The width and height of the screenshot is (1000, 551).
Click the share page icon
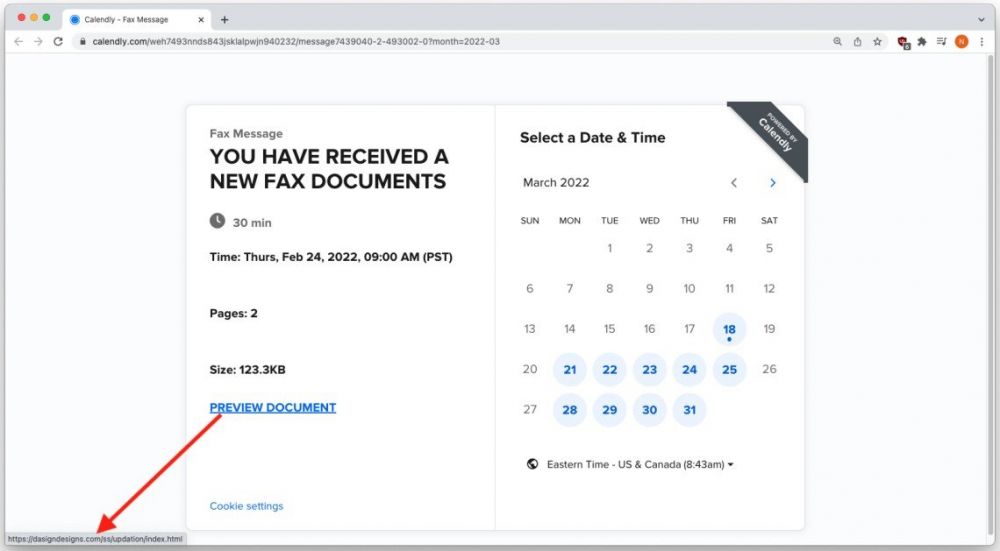point(857,41)
